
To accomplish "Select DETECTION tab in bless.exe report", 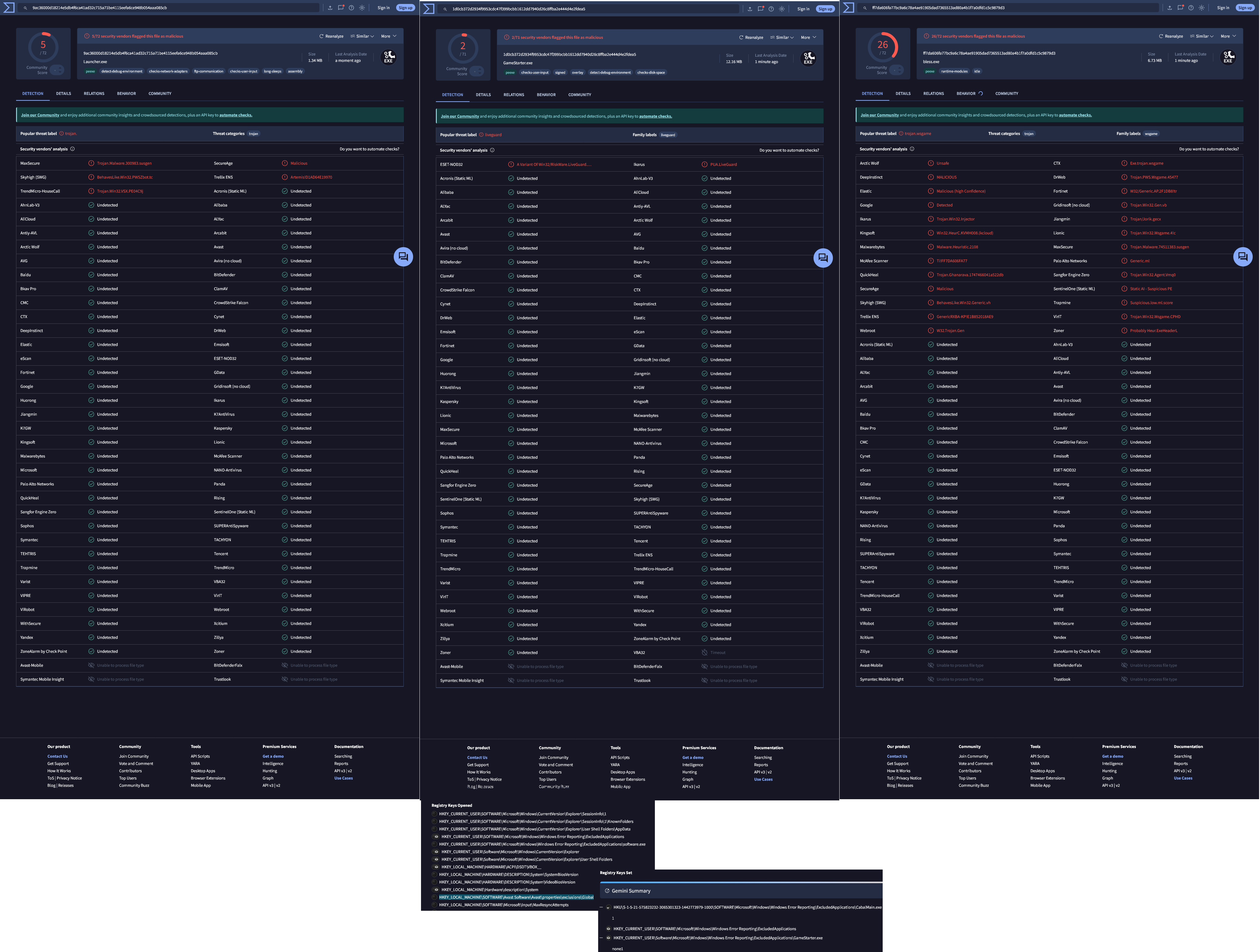I will [872, 93].
